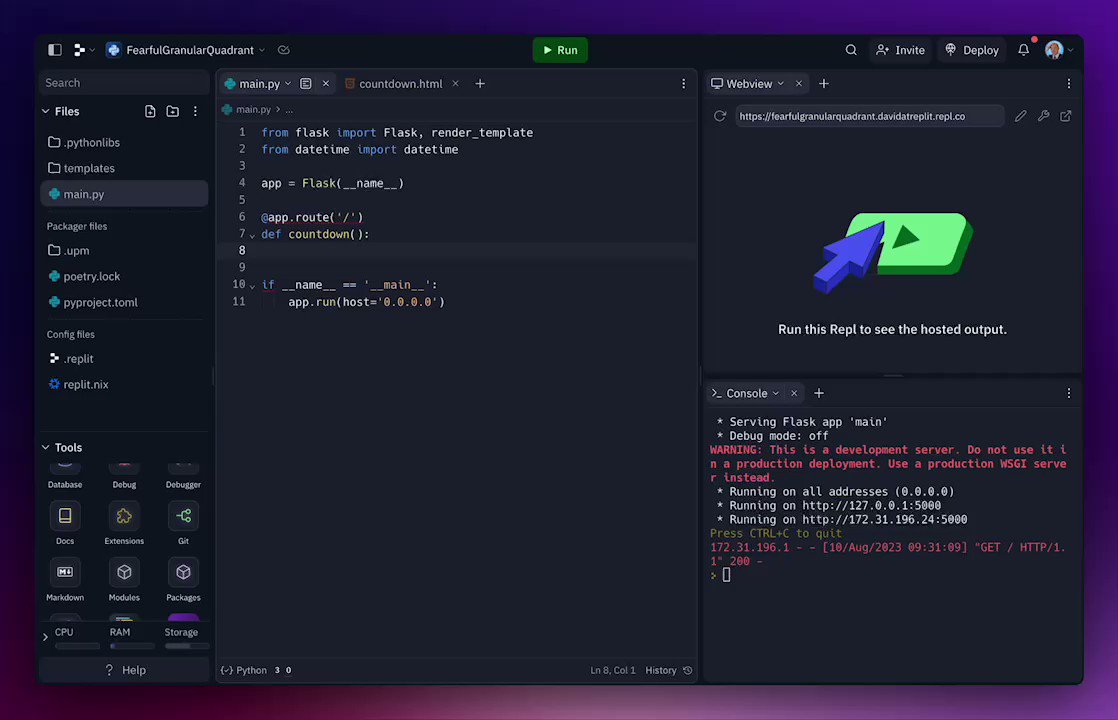Click the Invite button
This screenshot has height=720, width=1118.
901,50
